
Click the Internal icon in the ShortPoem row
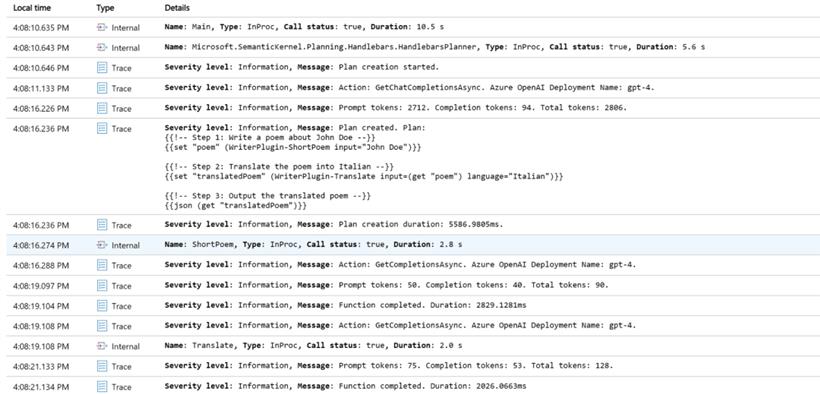coord(102,245)
